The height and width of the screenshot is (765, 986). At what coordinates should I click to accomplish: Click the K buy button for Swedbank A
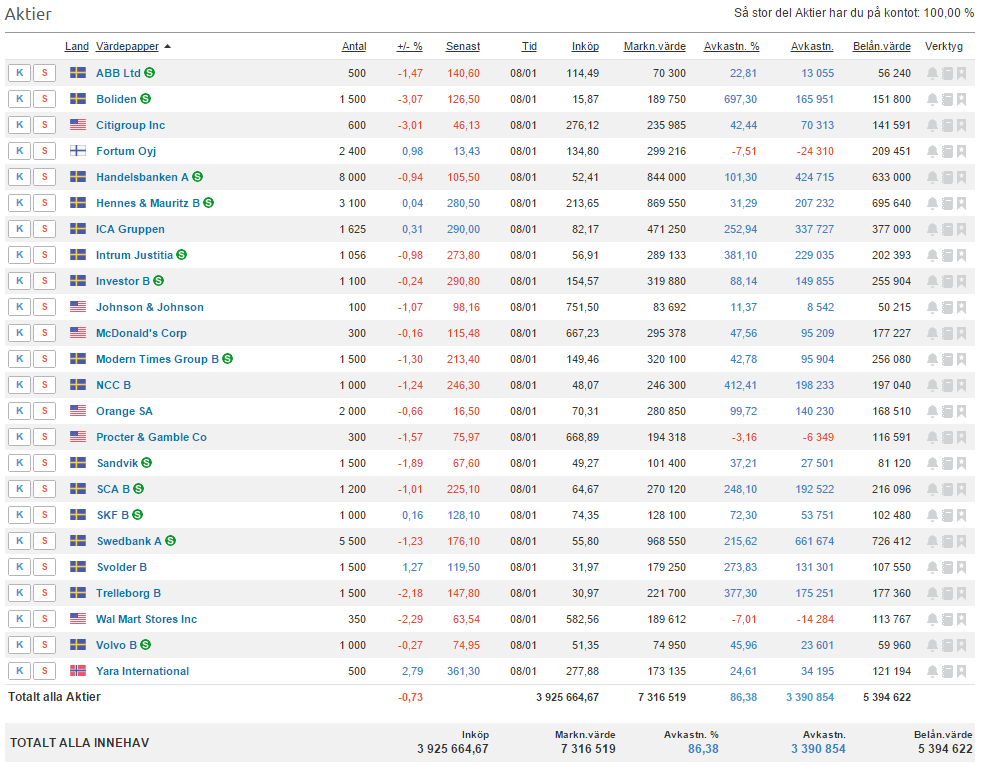19,541
